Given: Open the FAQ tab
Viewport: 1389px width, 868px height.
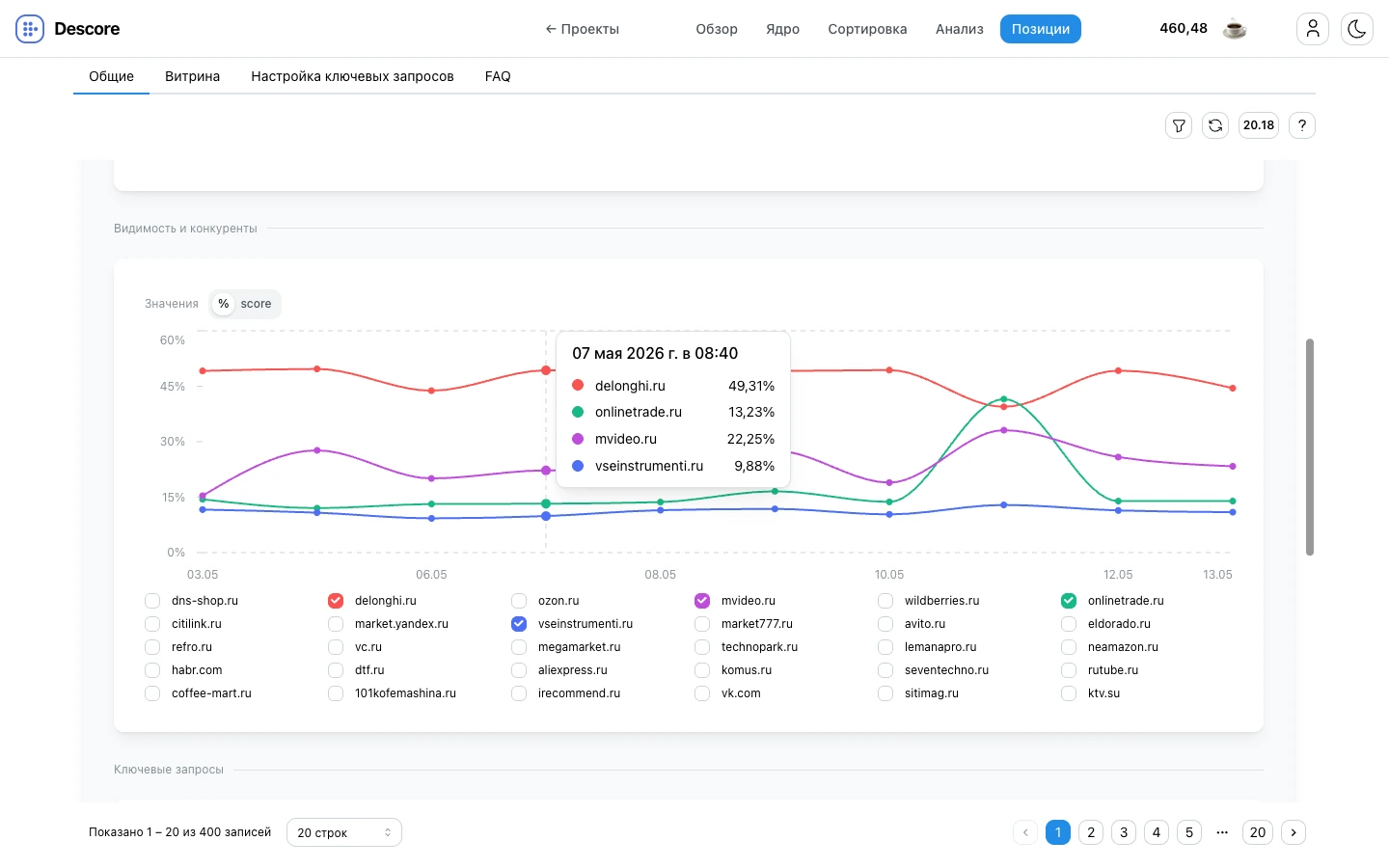Looking at the screenshot, I should pyautogui.click(x=498, y=76).
